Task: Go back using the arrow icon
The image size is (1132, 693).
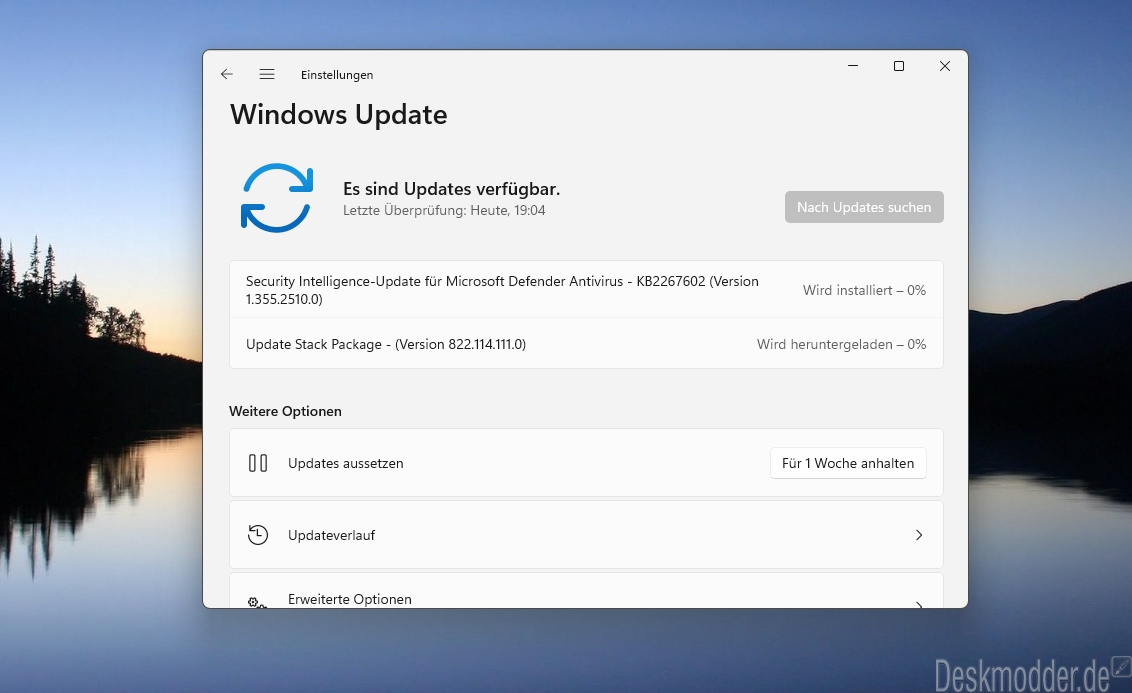Action: pyautogui.click(x=227, y=74)
